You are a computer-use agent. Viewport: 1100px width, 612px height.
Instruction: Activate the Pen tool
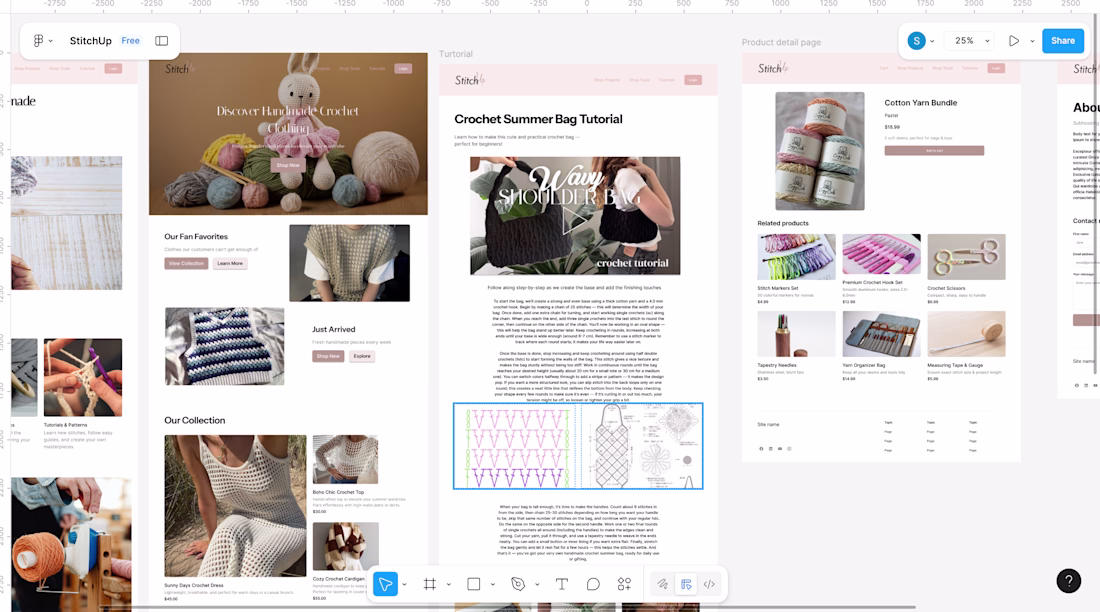pos(518,584)
